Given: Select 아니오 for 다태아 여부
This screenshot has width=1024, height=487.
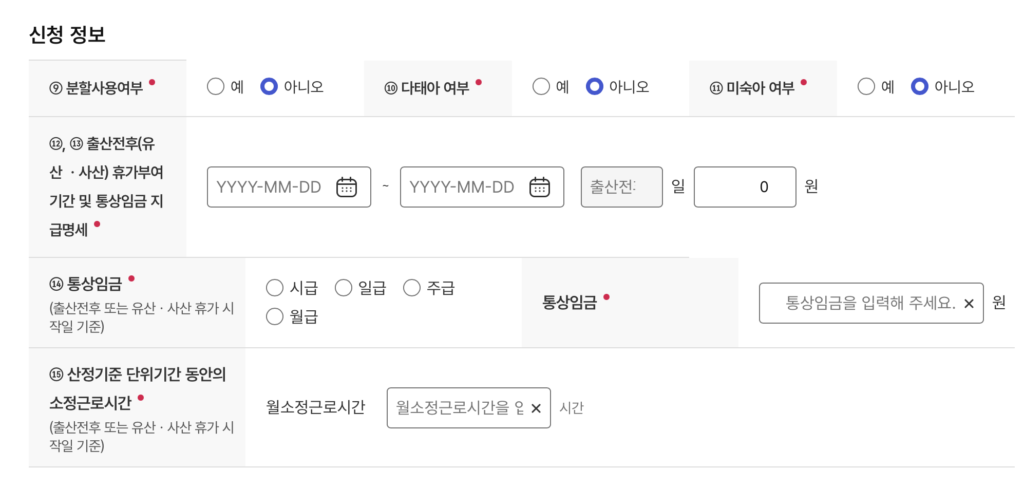Looking at the screenshot, I should coord(595,87).
